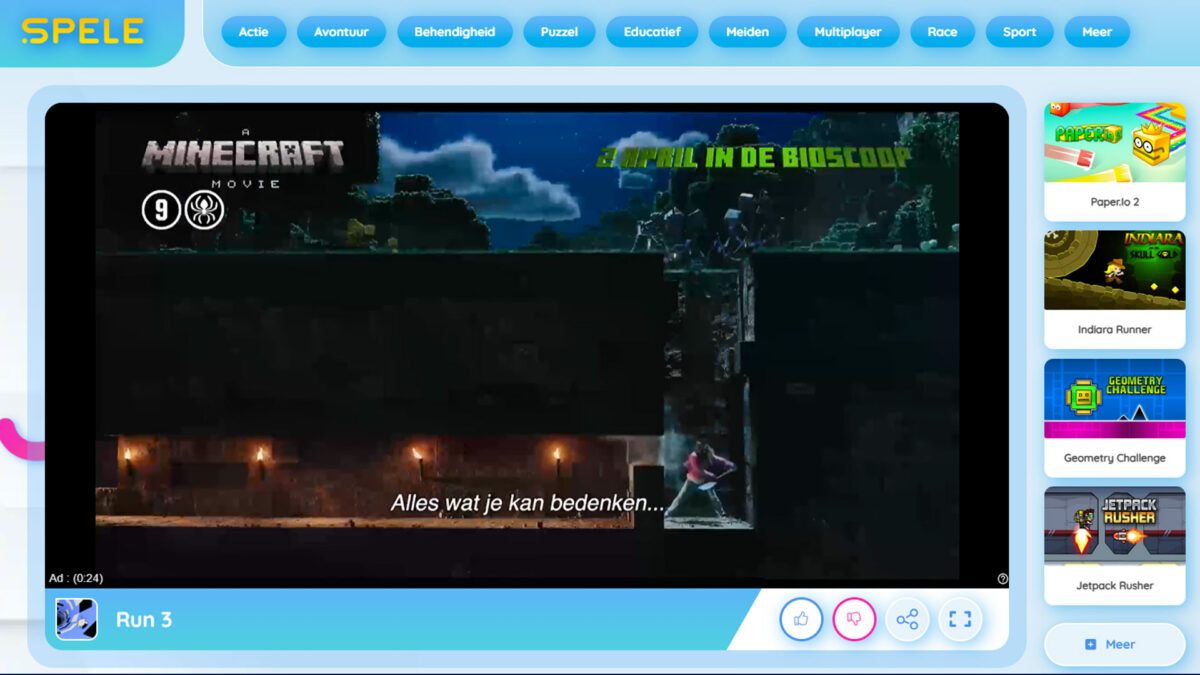The image size is (1200, 675).
Task: Open the Meiden category
Action: tap(748, 32)
